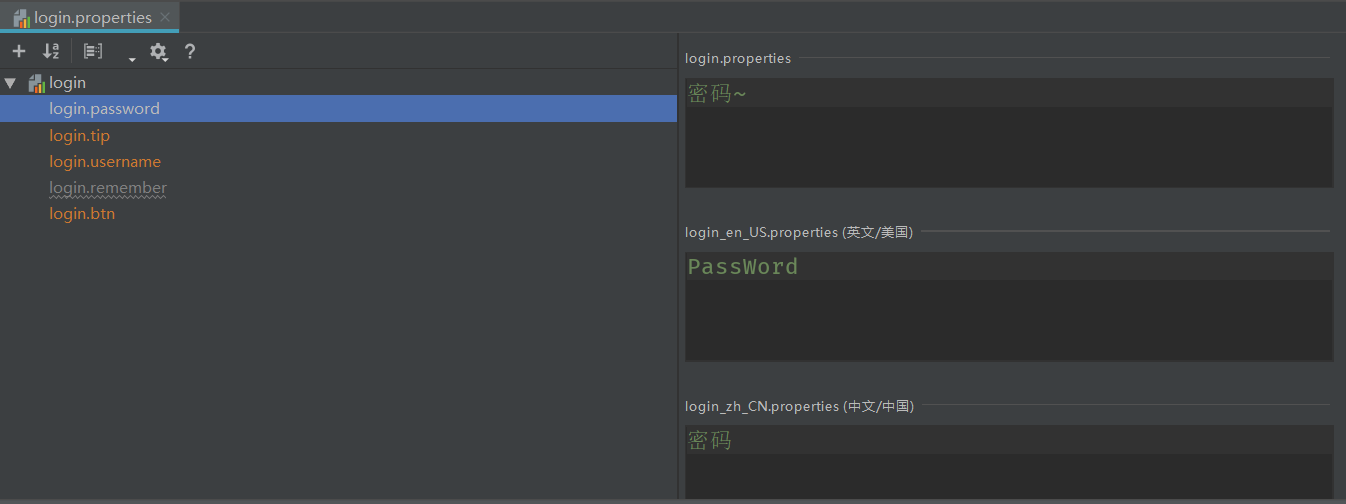Select the login.btn key
The image size is (1346, 504).
tap(82, 214)
